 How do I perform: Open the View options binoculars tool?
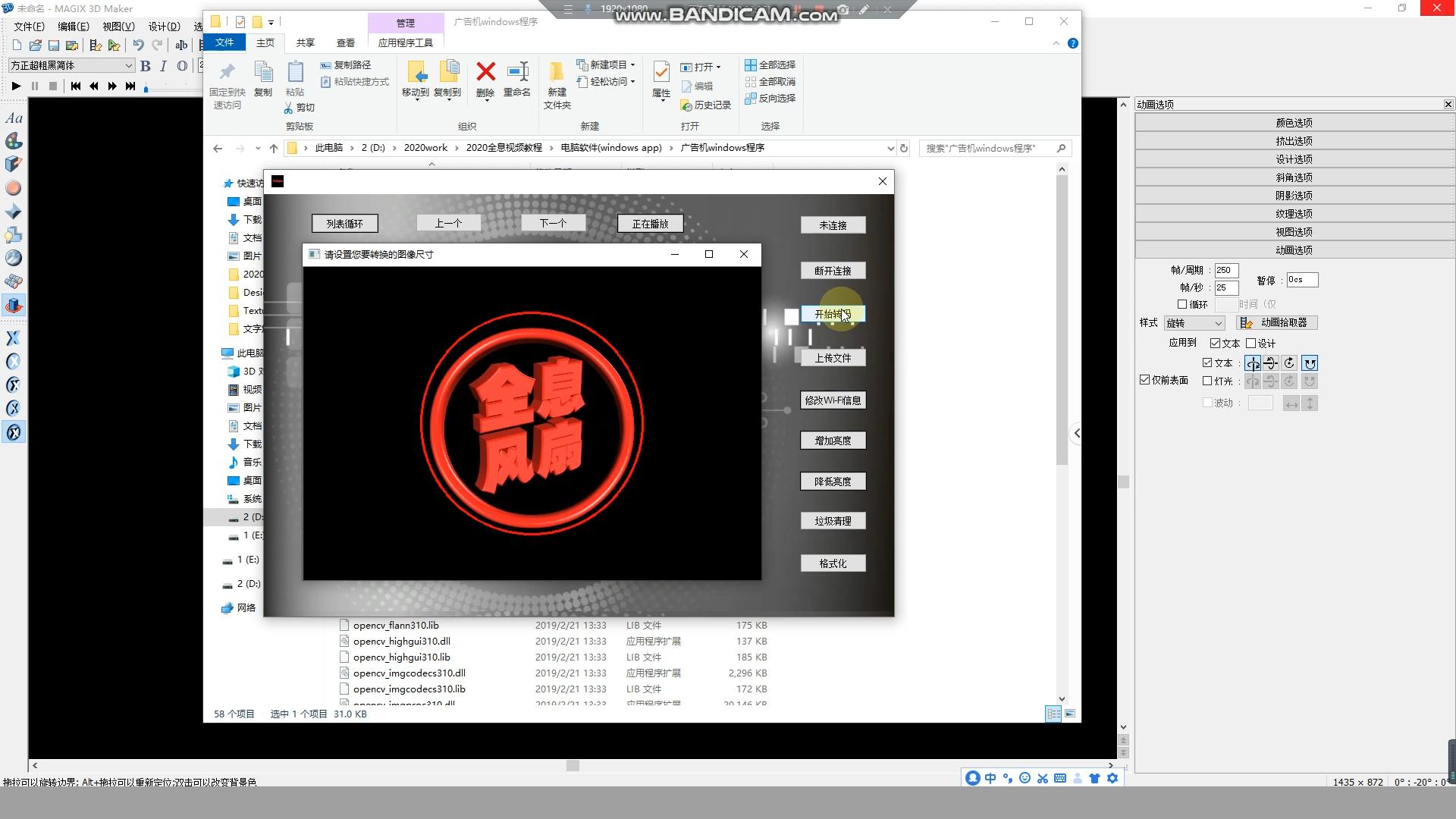(14, 282)
